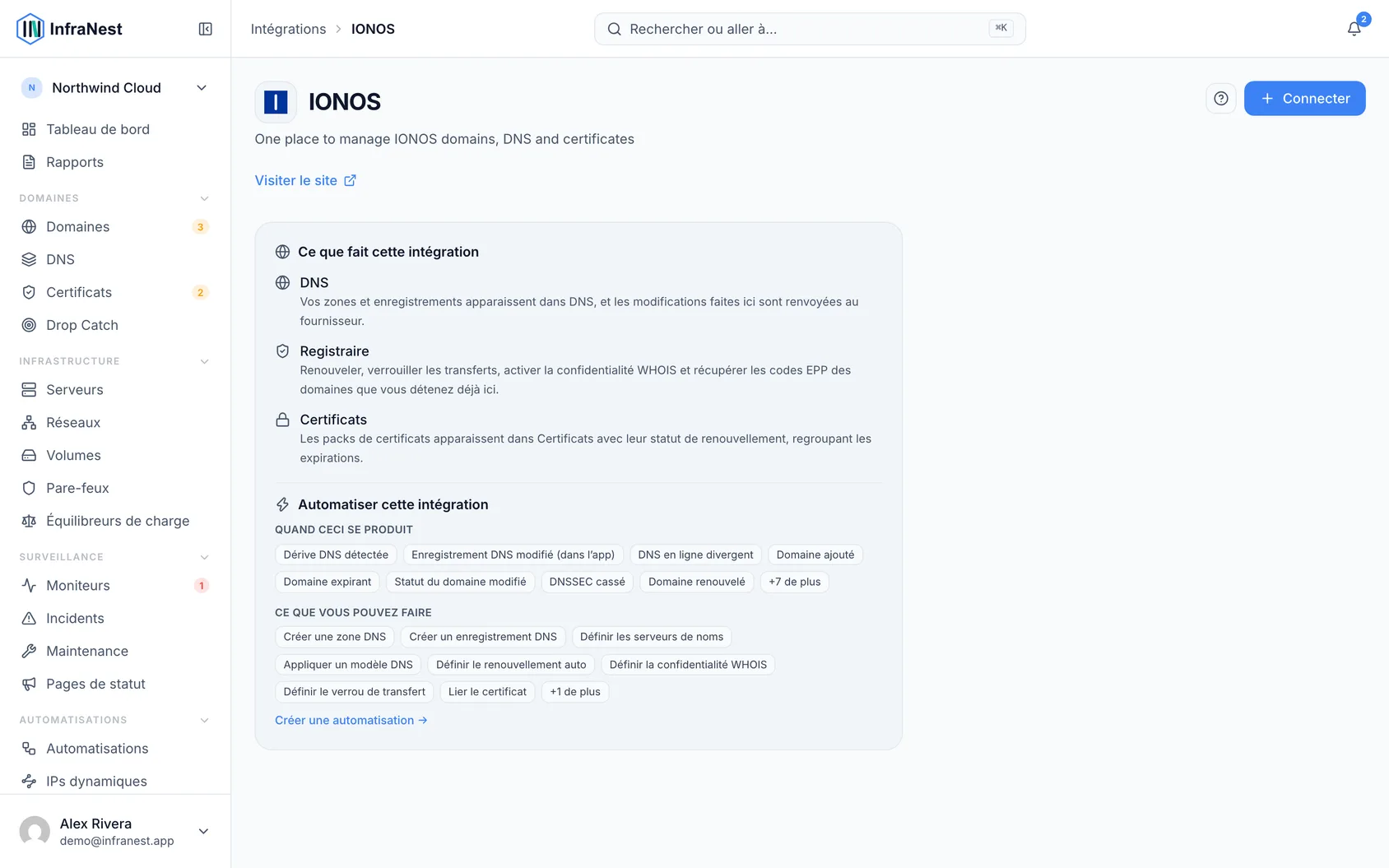Screen dimensions: 1389x868
Task: Expand the Alex Rivera account menu
Action: pyautogui.click(x=203, y=831)
